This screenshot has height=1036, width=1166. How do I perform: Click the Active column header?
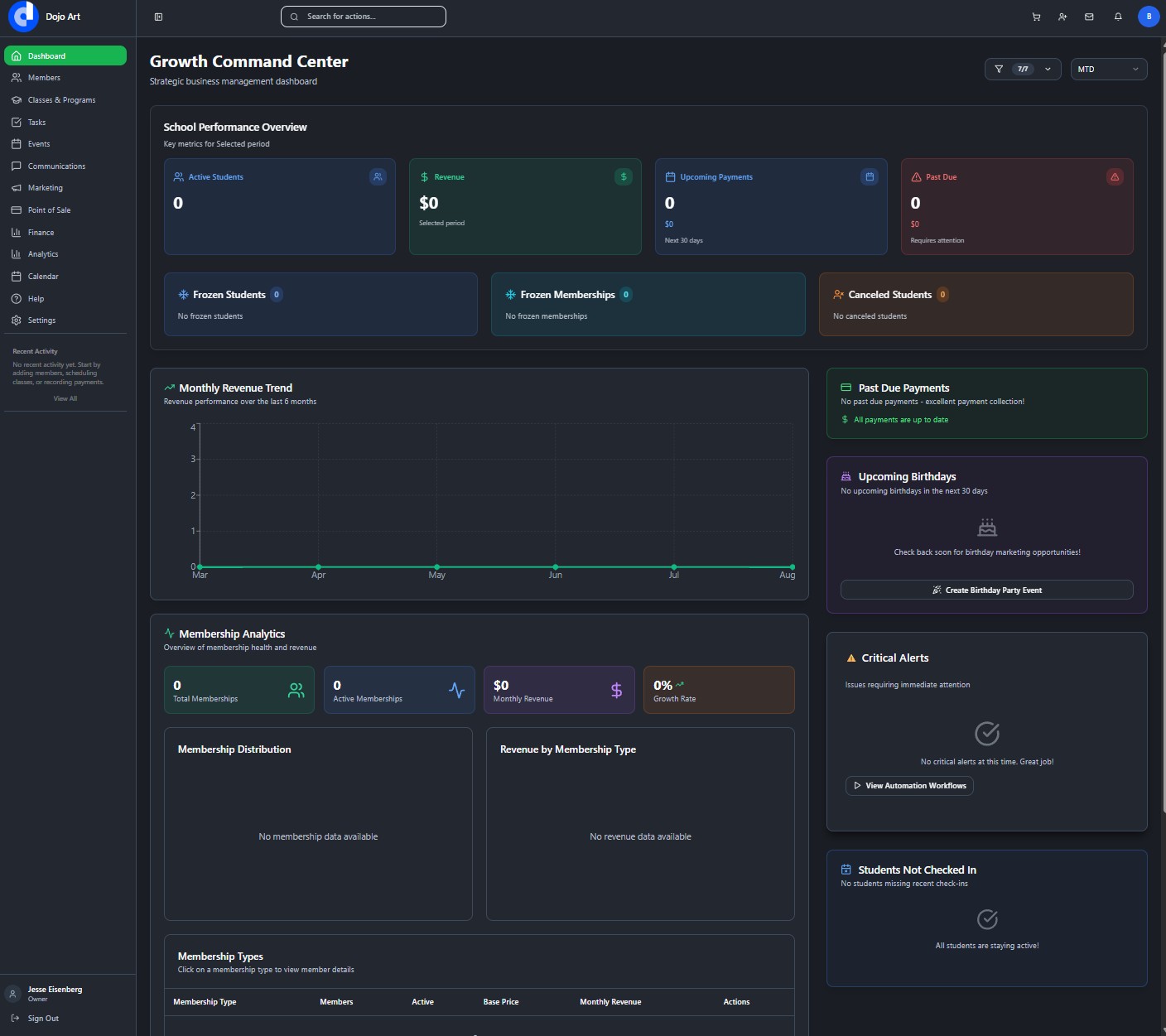point(422,1002)
